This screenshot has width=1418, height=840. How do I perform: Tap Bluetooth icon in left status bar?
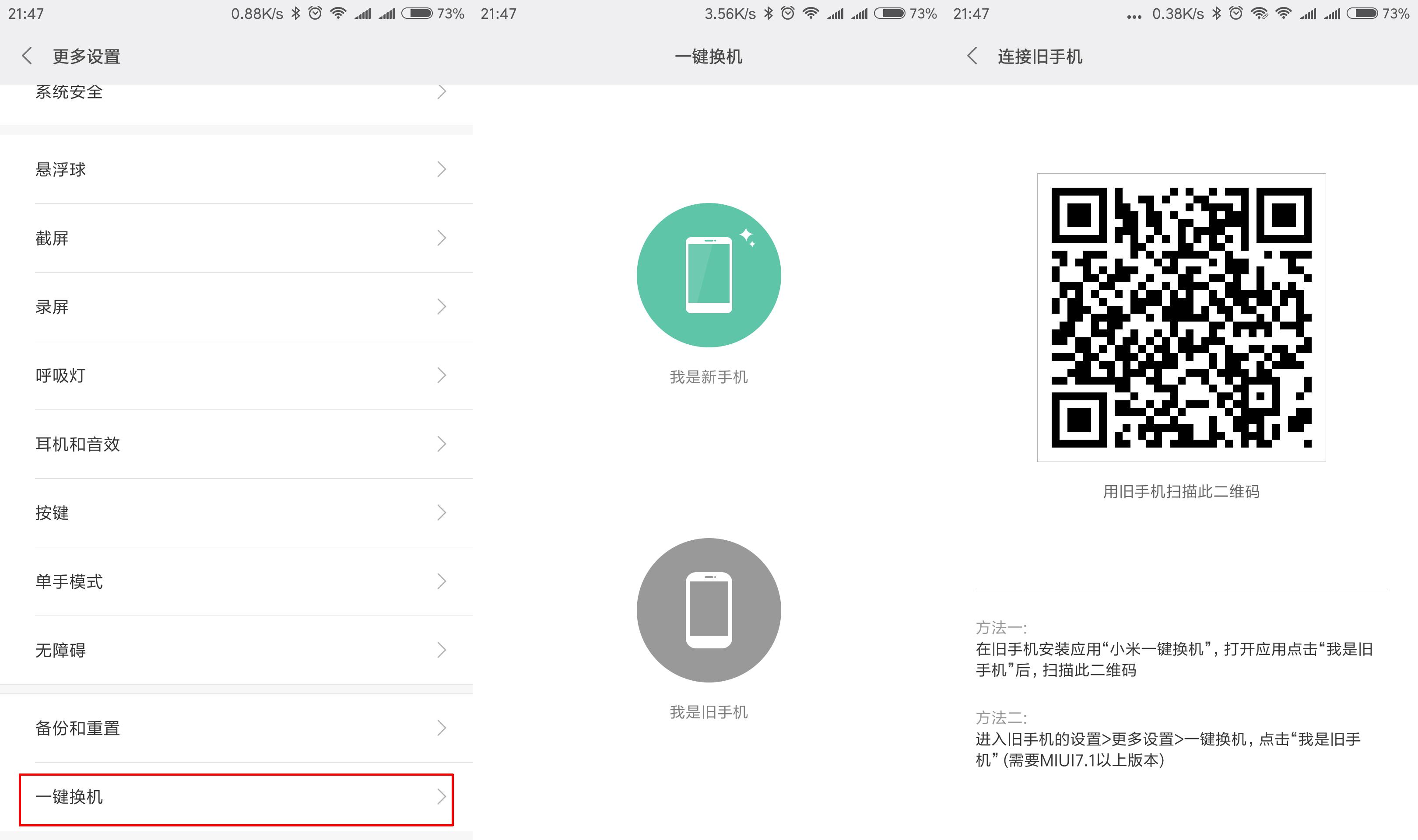[295, 13]
